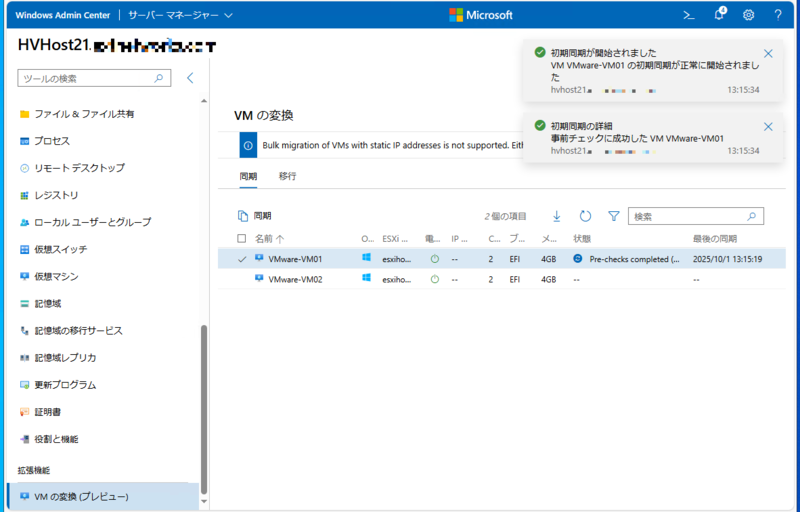This screenshot has width=800, height=512.
Task: Click the power state icon for VMware-VM02
Action: [x=435, y=279]
